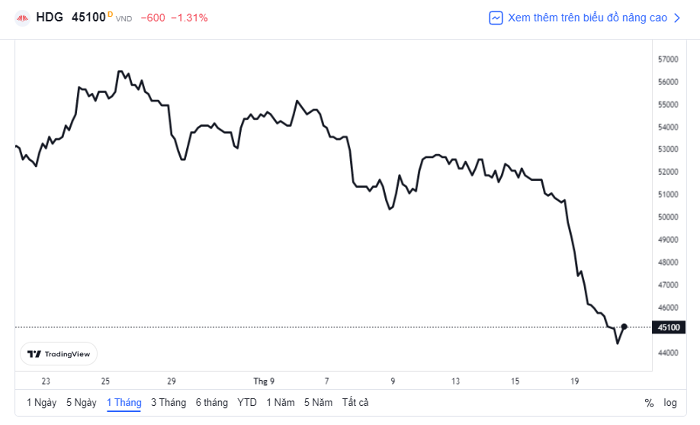
Task: Select the 5 Ngày time range
Action: (81, 402)
